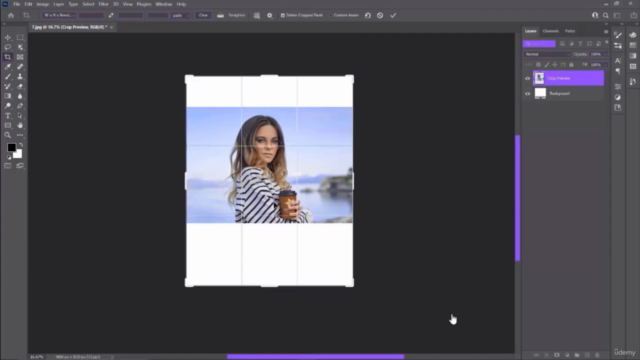Screen dimensions: 640x360
Task: Toggle Content-Aware checkbox
Action: (331, 16)
